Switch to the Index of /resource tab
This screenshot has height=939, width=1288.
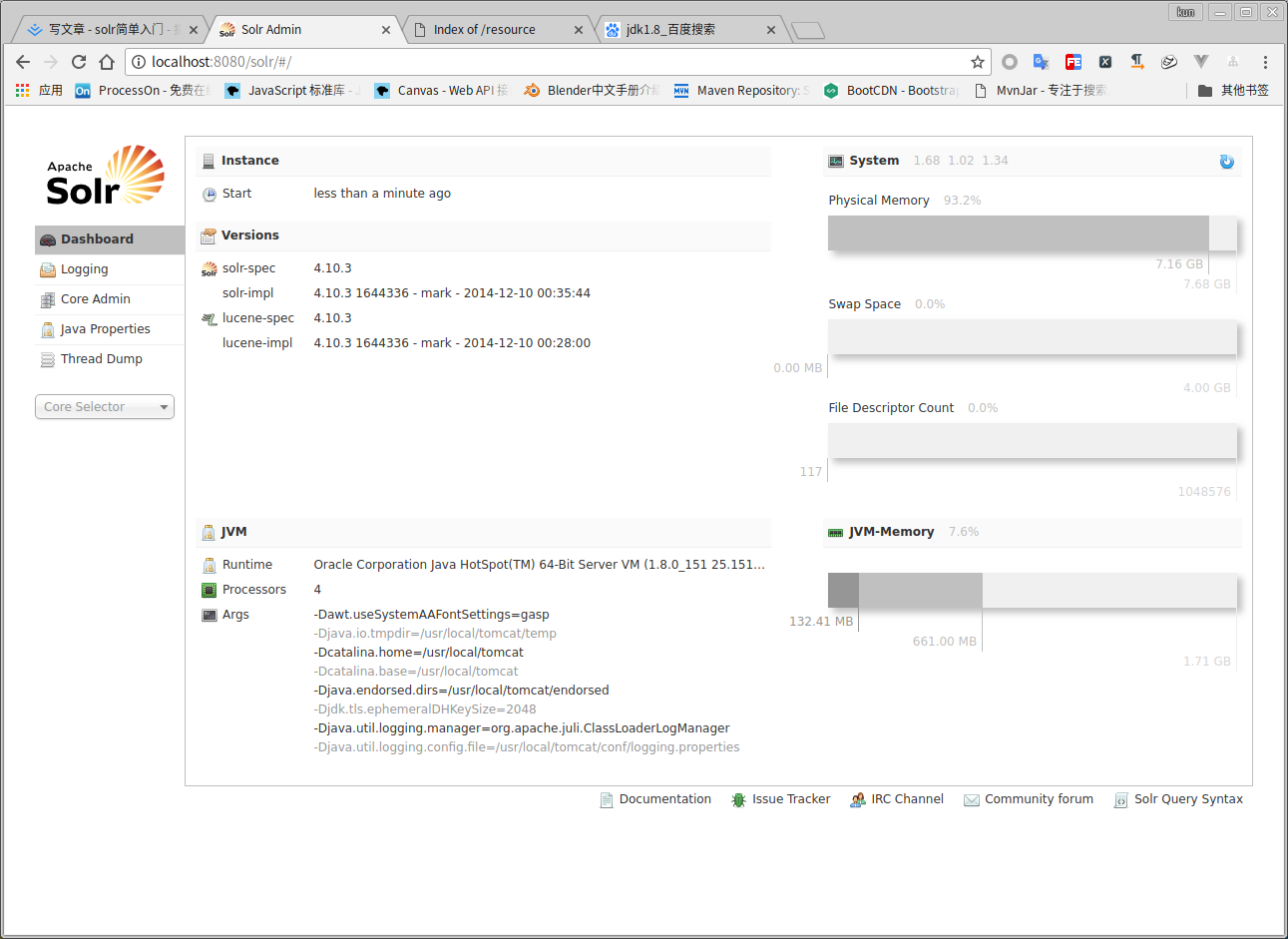click(x=498, y=30)
